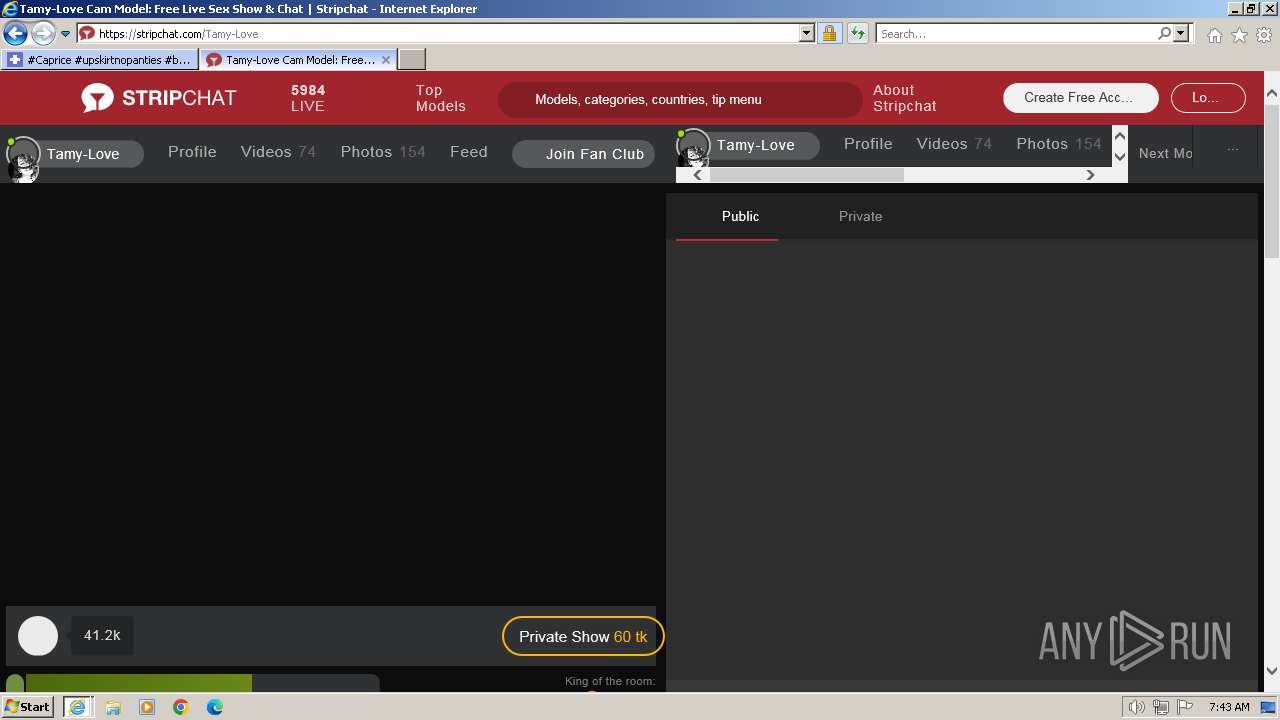The height and width of the screenshot is (720, 1280).
Task: Open the recent pages dropdown arrow
Action: (65, 34)
